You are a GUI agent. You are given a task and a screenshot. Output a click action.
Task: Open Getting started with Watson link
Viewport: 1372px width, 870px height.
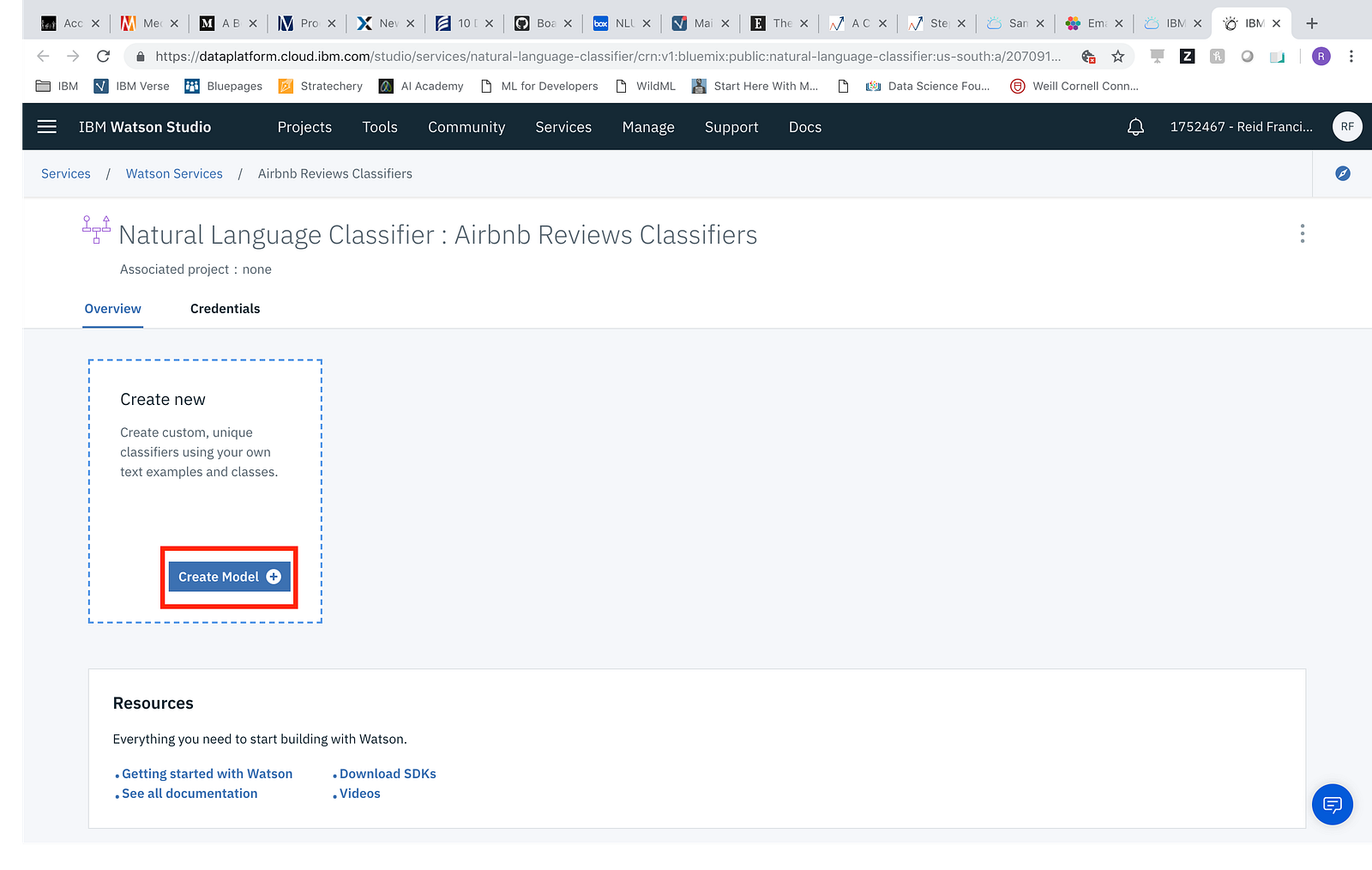[207, 774]
